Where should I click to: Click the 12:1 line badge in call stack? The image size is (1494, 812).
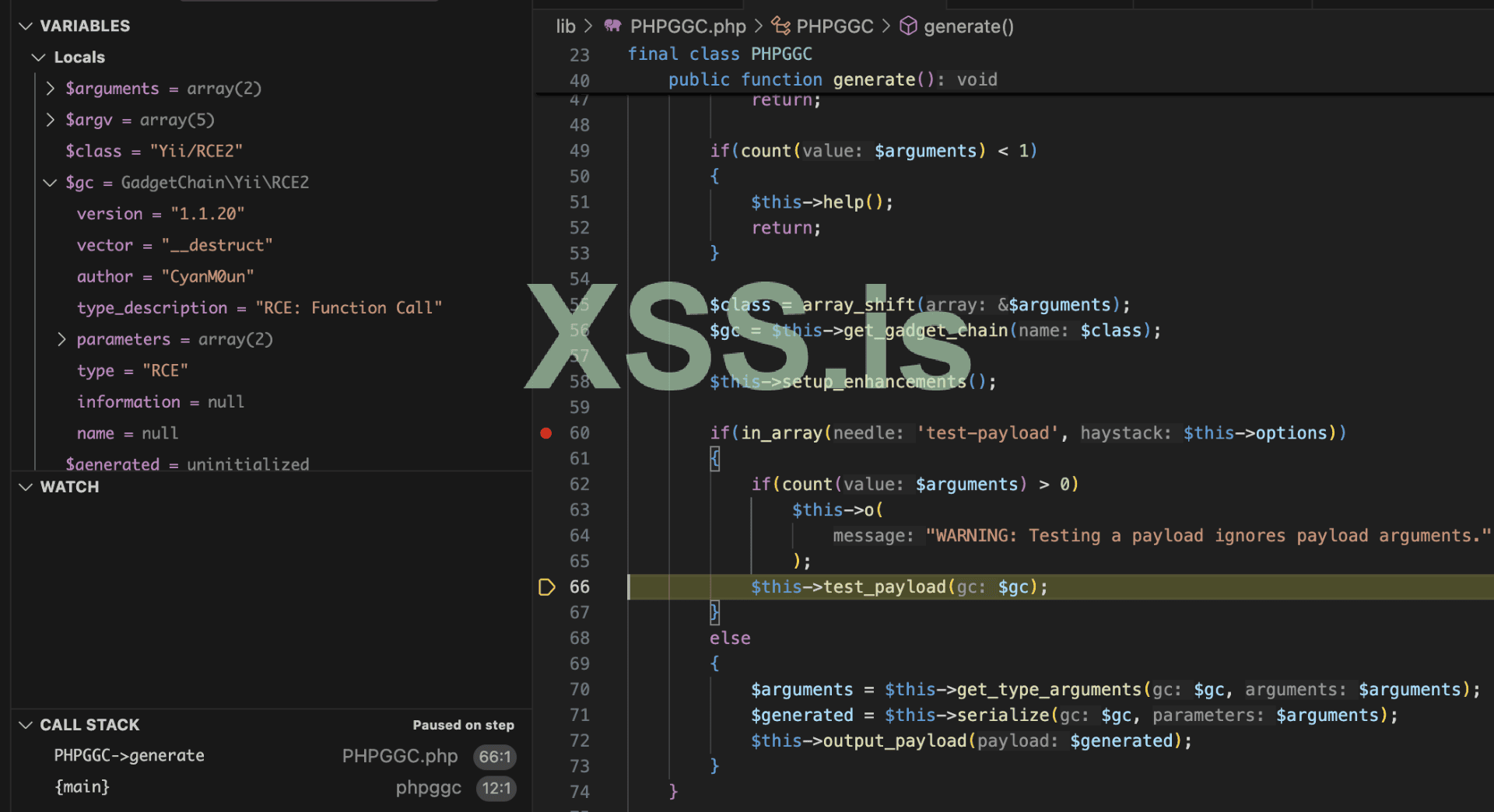pyautogui.click(x=496, y=788)
